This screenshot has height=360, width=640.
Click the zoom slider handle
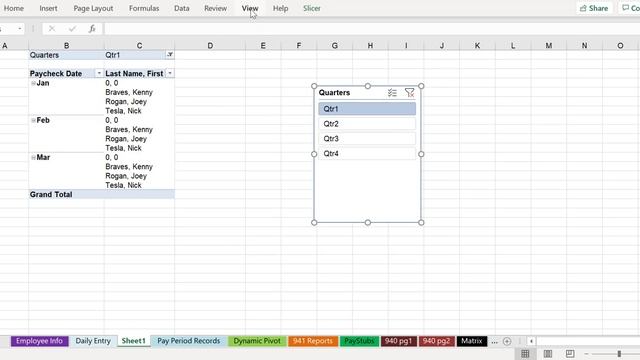coord(619,354)
